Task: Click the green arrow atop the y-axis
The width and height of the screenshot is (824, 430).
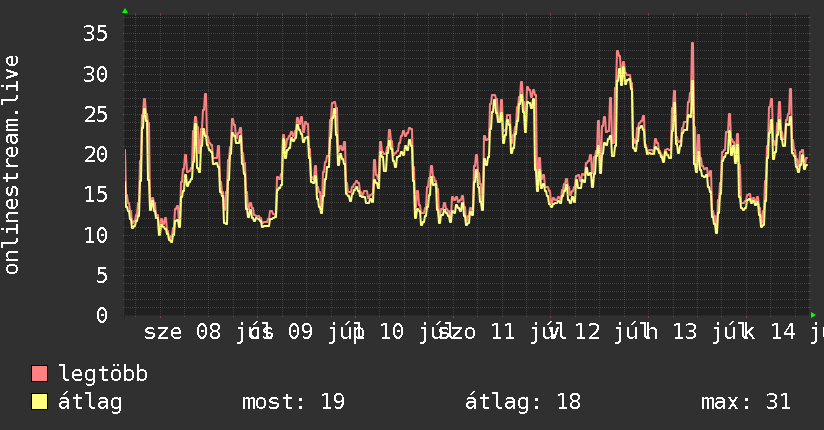Action: tap(125, 11)
